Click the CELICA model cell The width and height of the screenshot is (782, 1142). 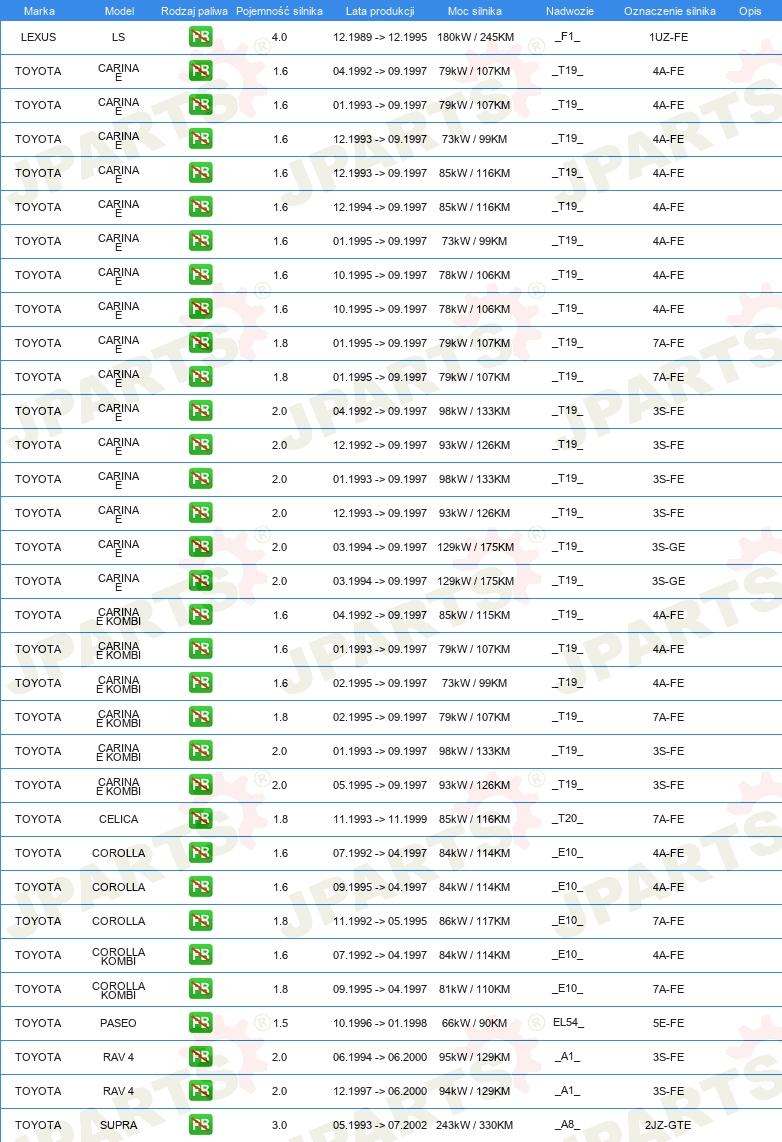(119, 819)
